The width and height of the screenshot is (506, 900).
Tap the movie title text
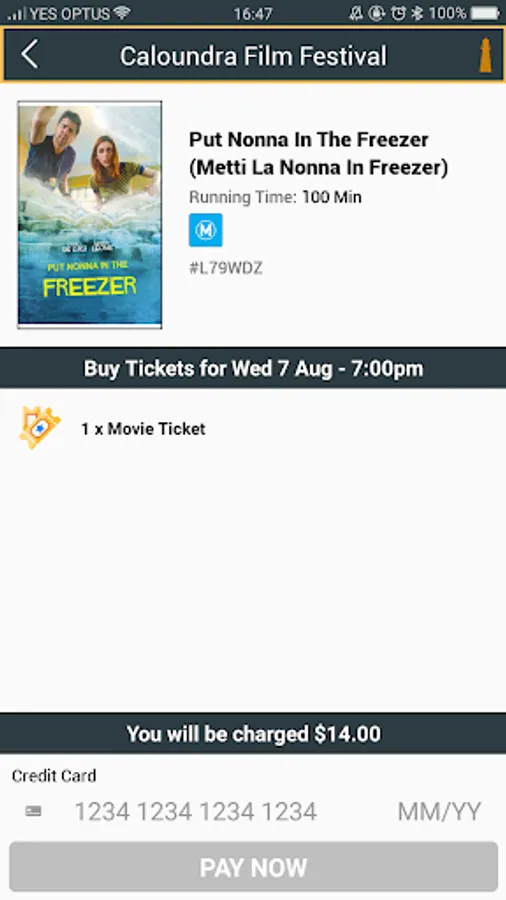[318, 153]
